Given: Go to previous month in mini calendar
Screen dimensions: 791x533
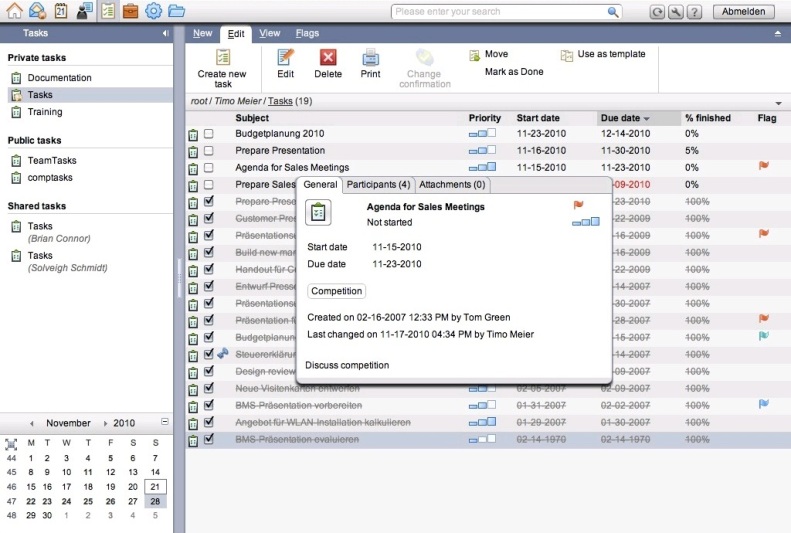Looking at the screenshot, I should (32, 424).
